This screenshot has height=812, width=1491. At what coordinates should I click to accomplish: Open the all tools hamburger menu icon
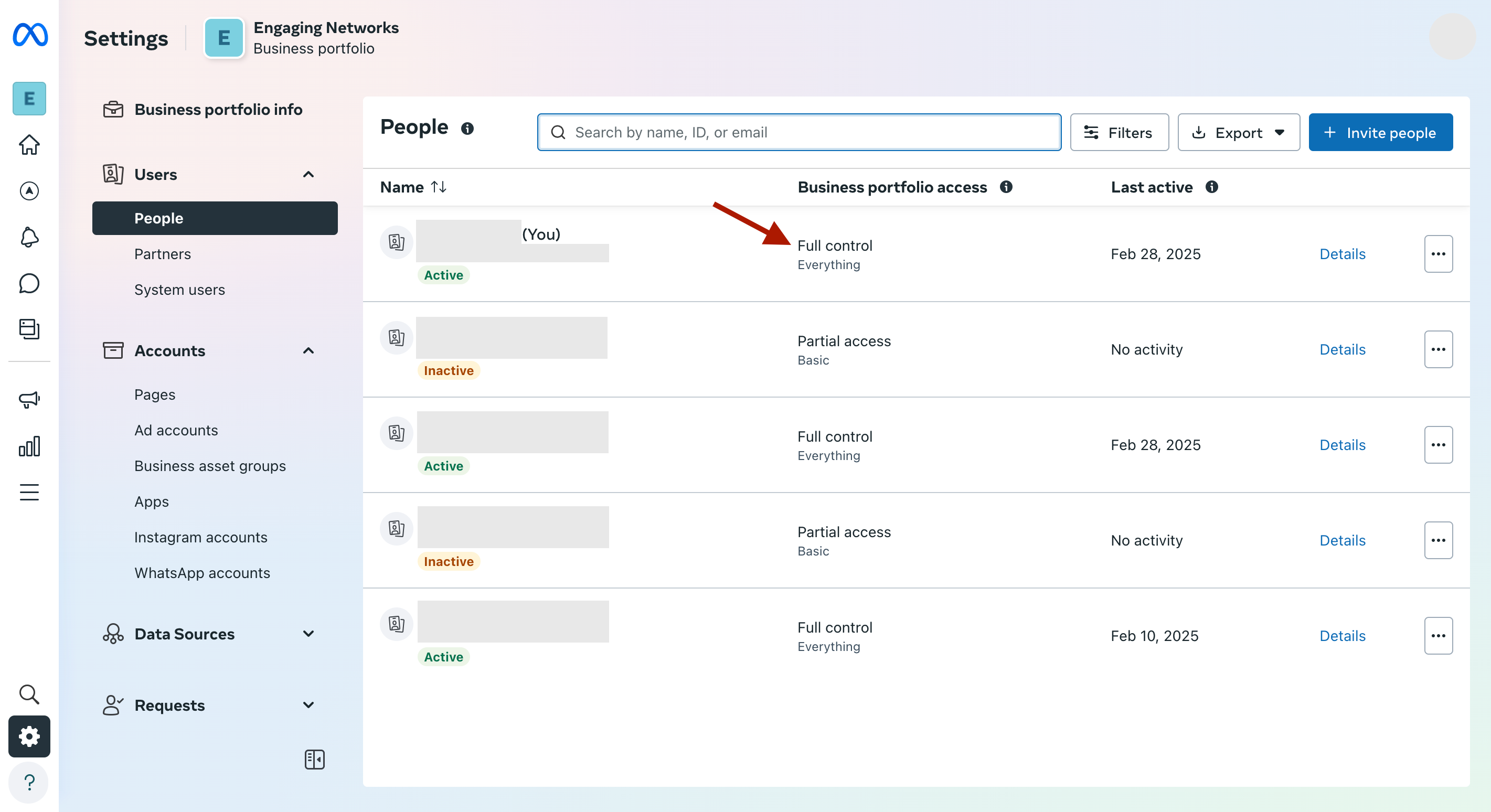click(x=29, y=493)
